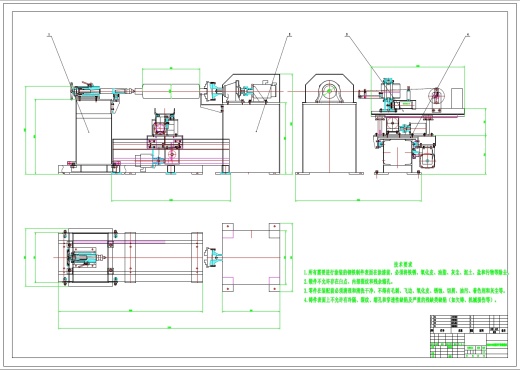
Task: Select technical requirement line number 4
Action: tap(400, 300)
